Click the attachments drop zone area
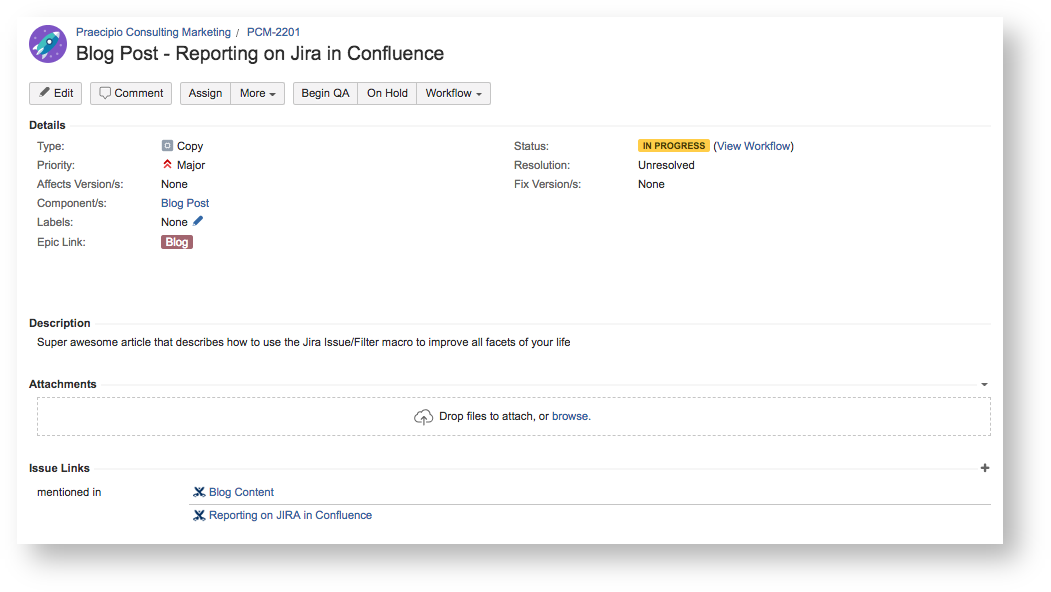This screenshot has width=1051, height=592. click(x=513, y=416)
